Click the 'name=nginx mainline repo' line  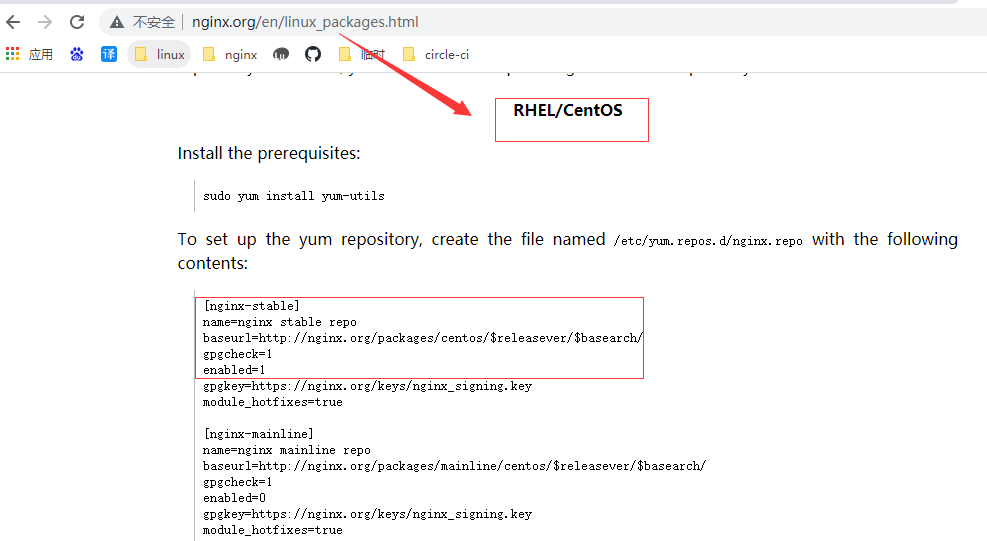click(286, 450)
